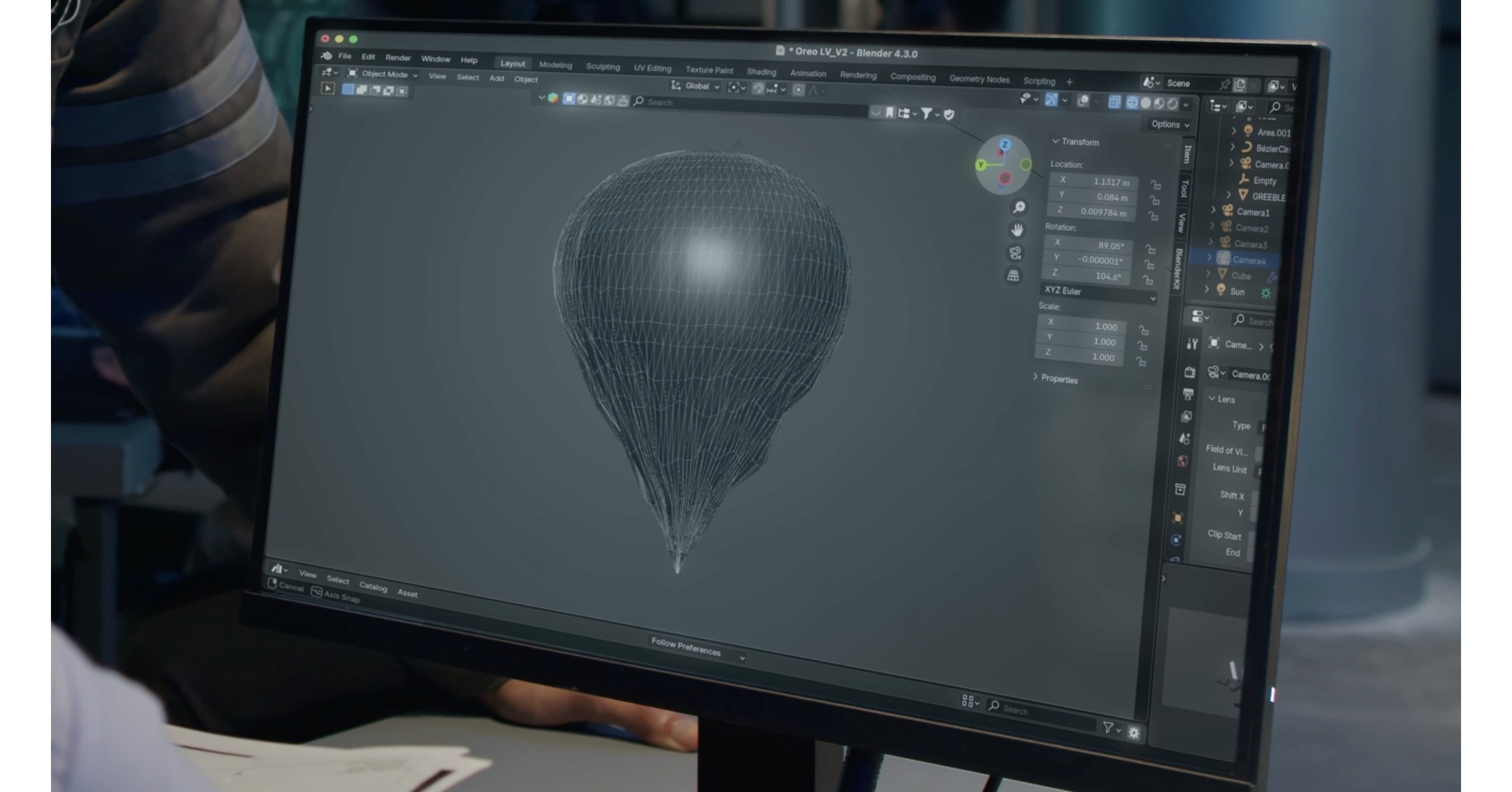Image resolution: width=1512 pixels, height=792 pixels.
Task: Switch perspective with the grid icon
Action: point(1013,276)
